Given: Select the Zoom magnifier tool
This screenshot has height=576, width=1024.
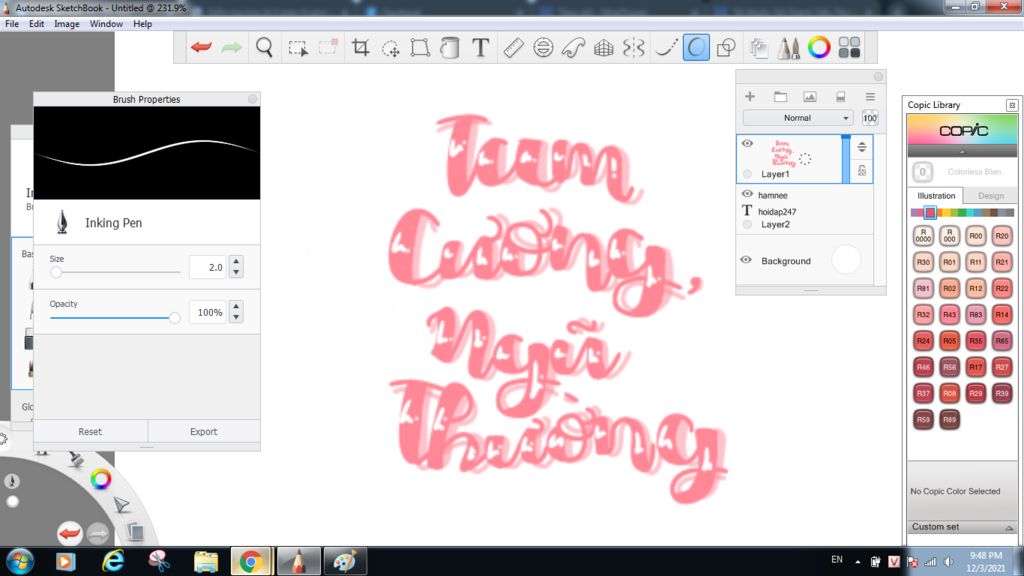Looking at the screenshot, I should tap(264, 47).
